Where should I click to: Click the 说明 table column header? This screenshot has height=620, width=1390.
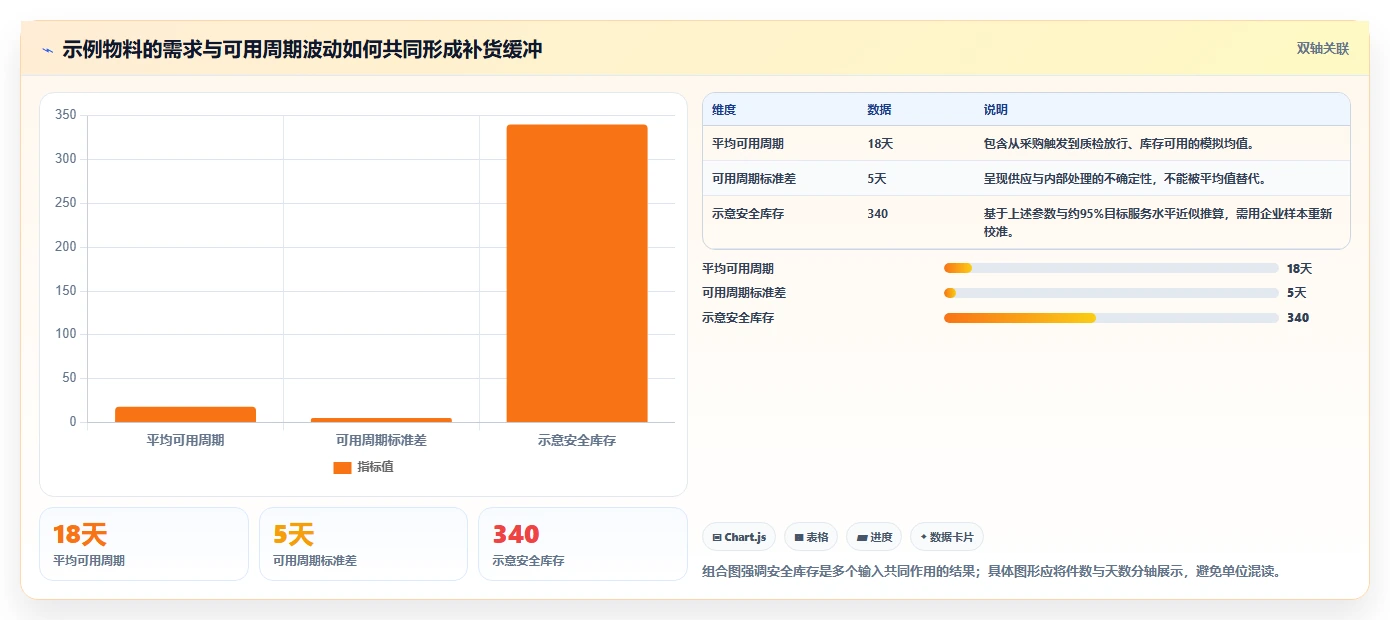(x=996, y=110)
